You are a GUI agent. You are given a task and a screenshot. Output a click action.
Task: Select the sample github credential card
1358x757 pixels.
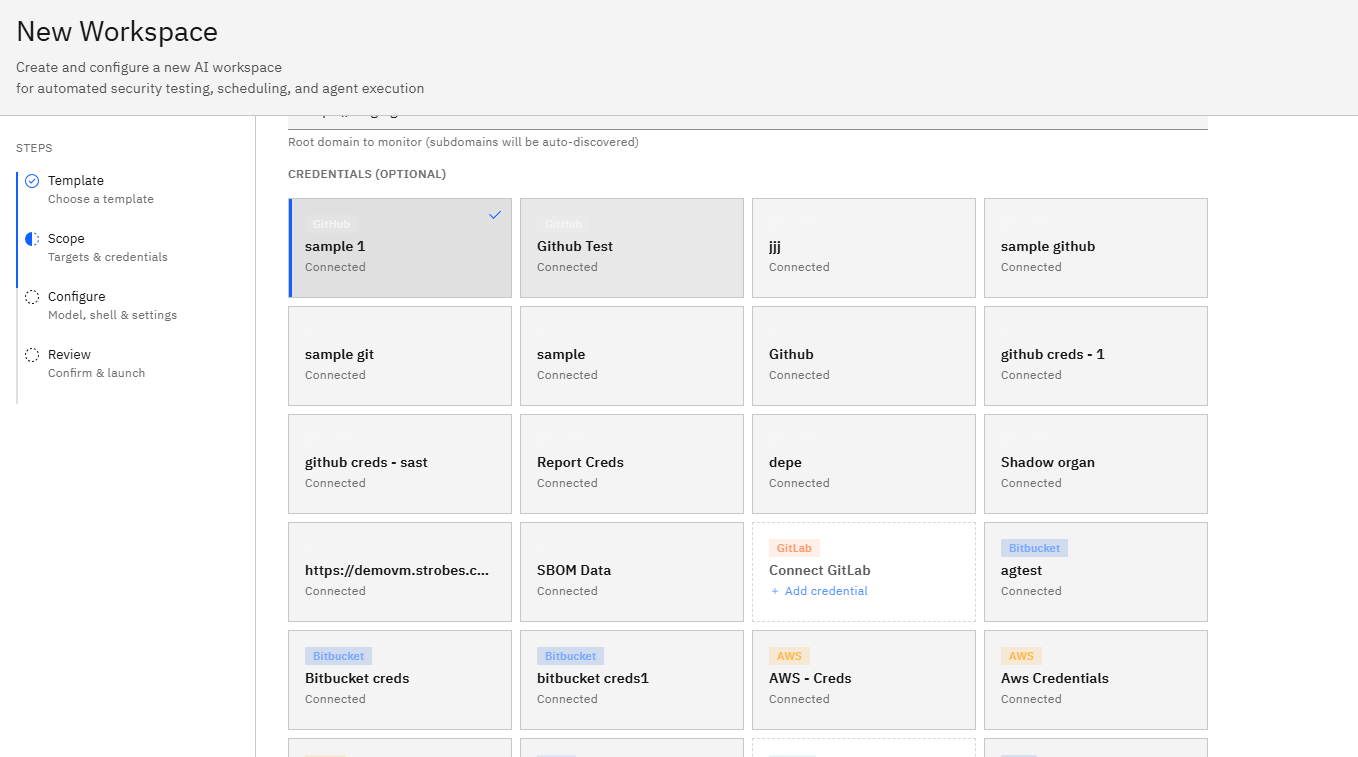point(1096,248)
